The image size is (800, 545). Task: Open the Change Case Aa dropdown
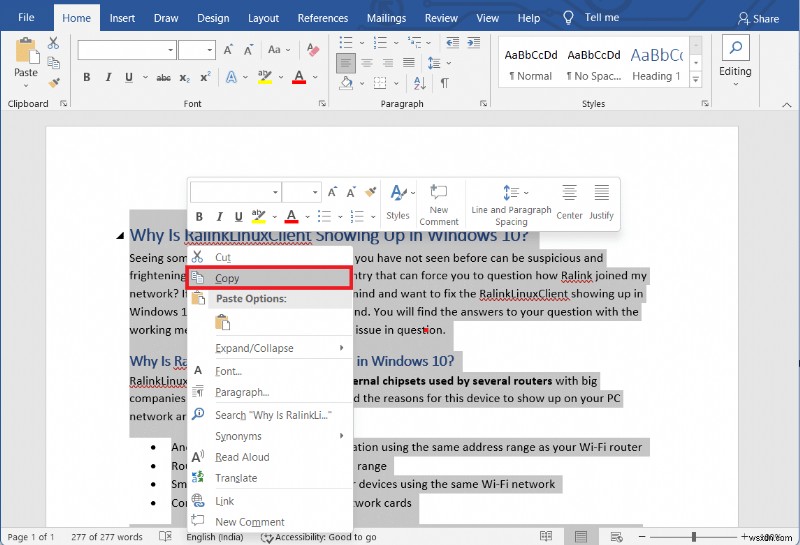279,49
